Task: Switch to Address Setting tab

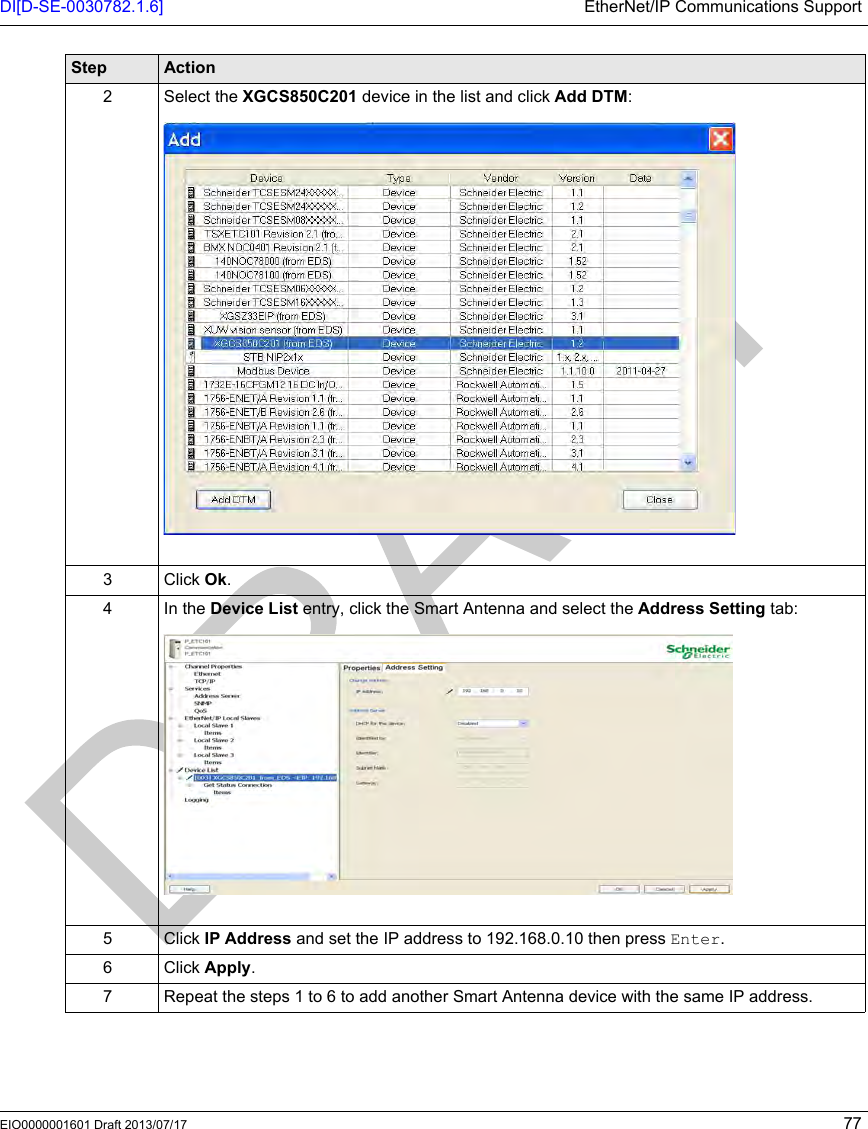Action: coord(414,667)
